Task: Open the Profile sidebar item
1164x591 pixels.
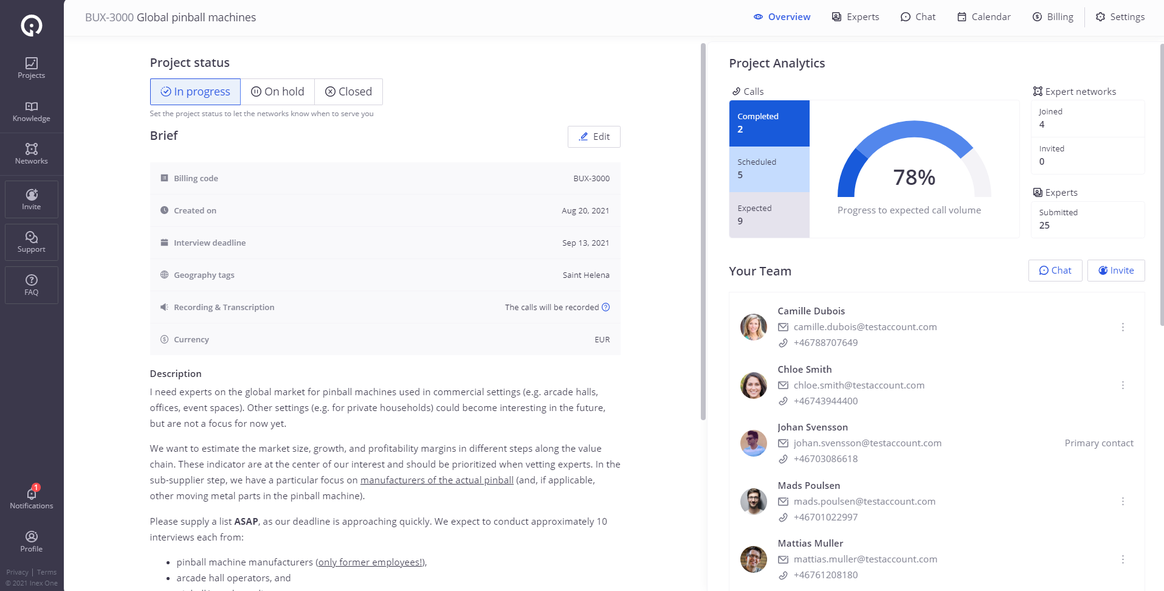Action: click(x=31, y=541)
